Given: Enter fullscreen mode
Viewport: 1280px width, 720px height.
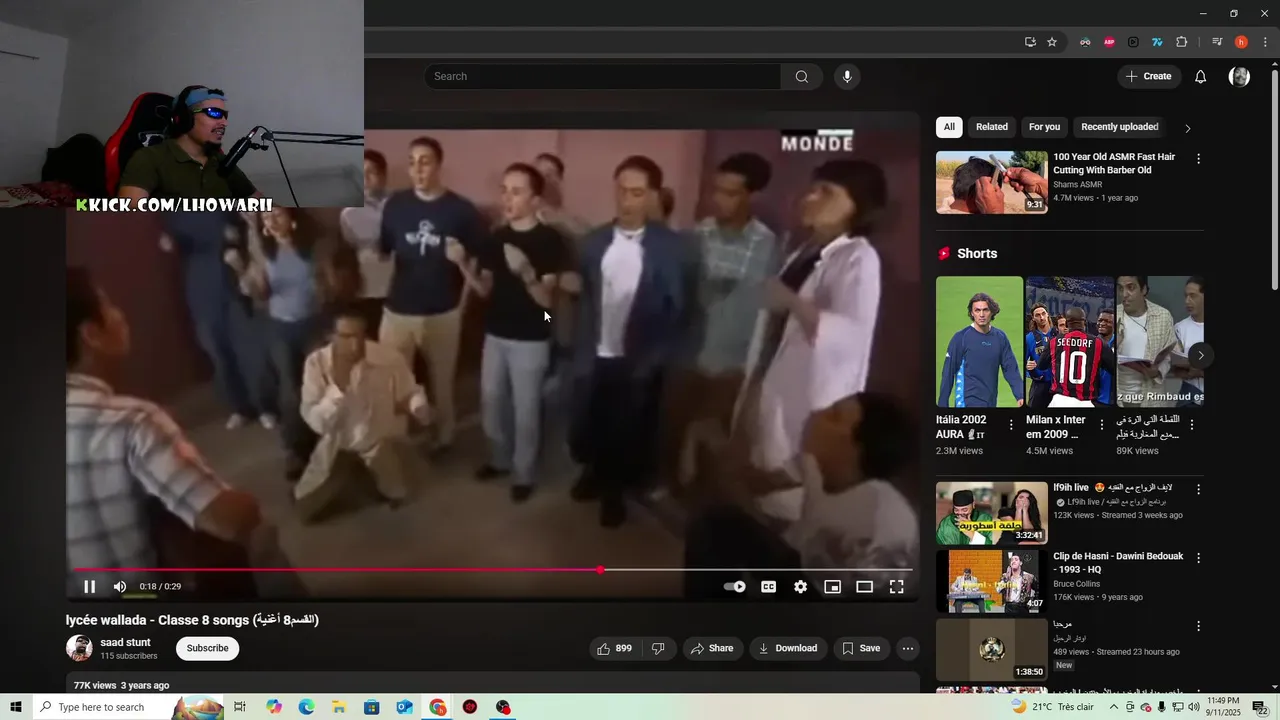Looking at the screenshot, I should coord(896,587).
